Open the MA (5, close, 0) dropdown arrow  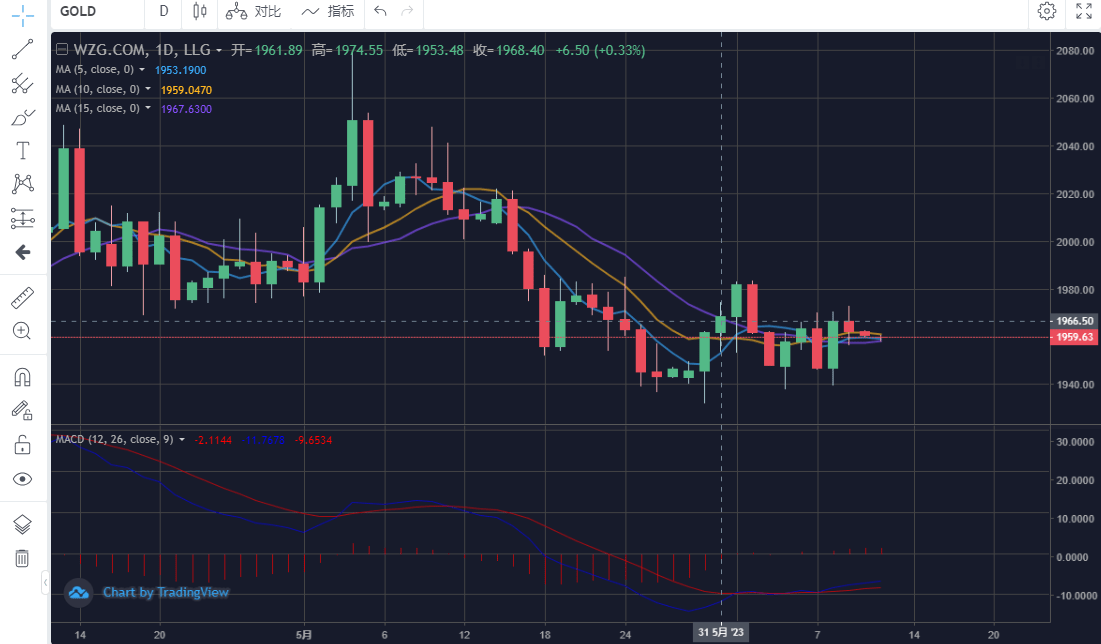pos(142,70)
